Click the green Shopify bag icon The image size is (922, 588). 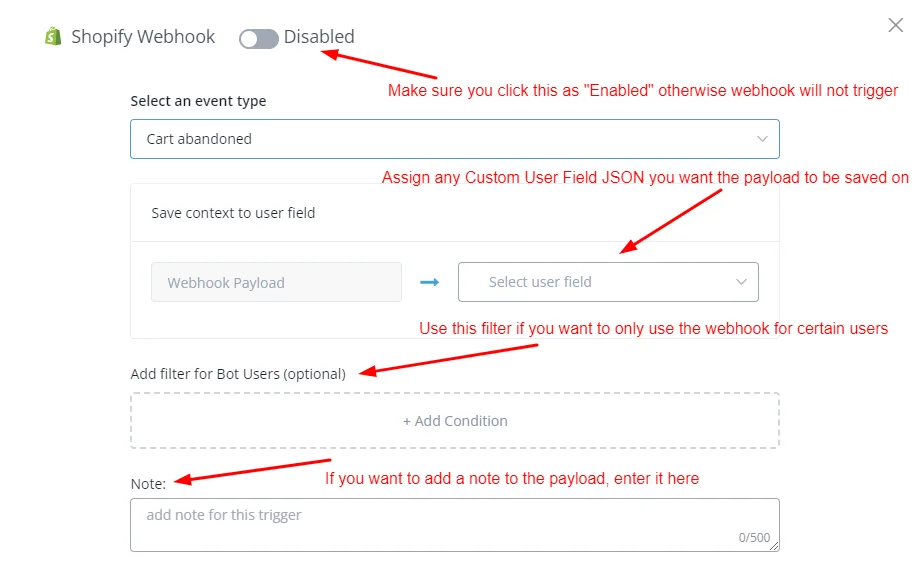pos(54,36)
